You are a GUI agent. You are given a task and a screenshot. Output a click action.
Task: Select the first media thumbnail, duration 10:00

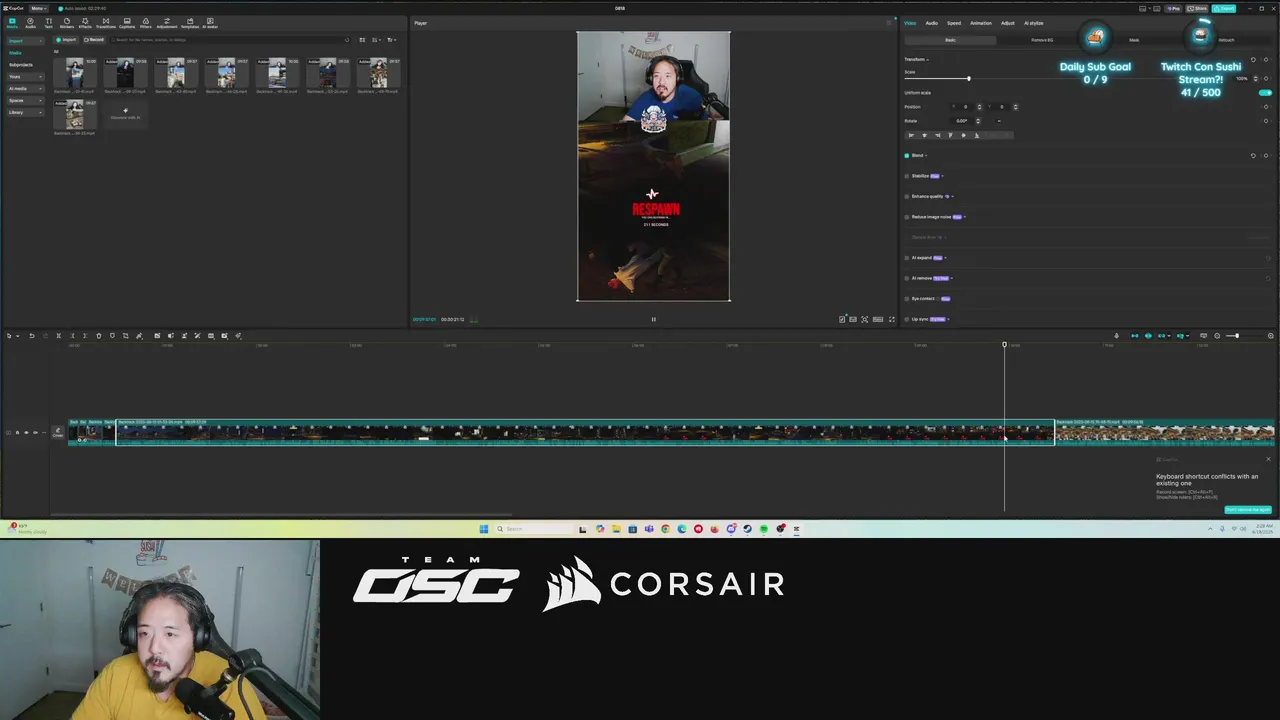pos(75,73)
